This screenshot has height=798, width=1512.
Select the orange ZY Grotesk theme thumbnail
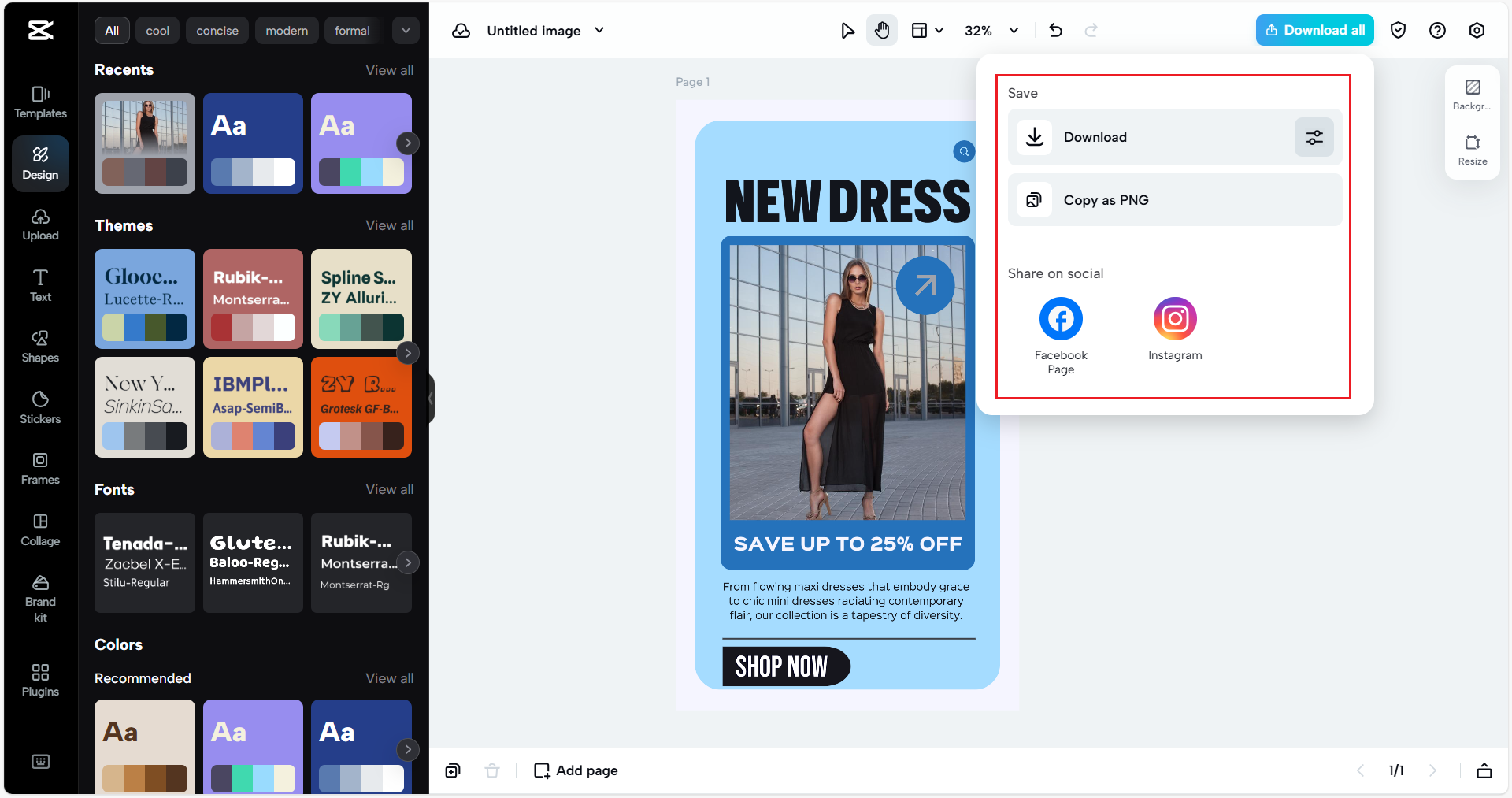pyautogui.click(x=361, y=406)
